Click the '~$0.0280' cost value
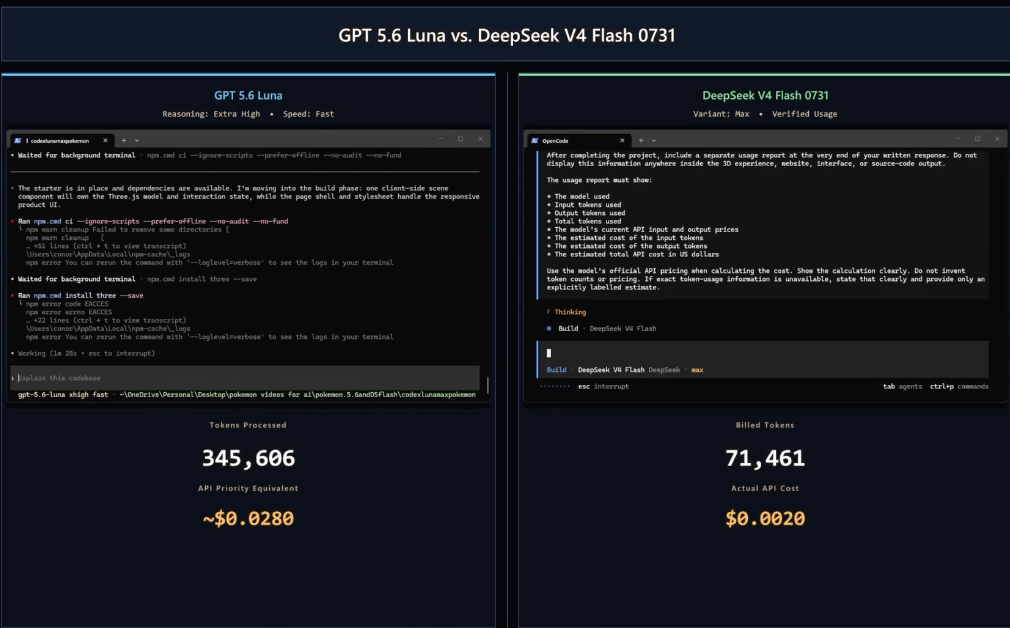Viewport: 1010px width, 628px height. point(248,519)
